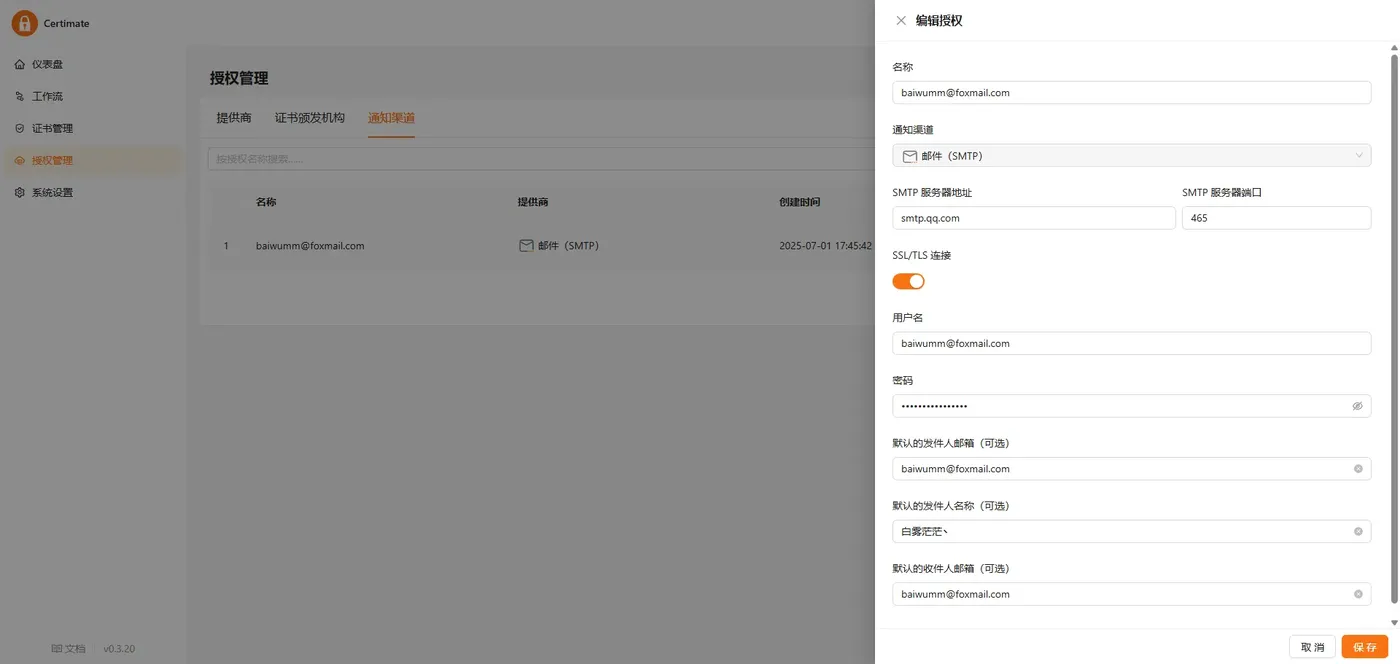
Task: Click creation time 2025-07-01 17:45:42
Action: [x=825, y=245]
